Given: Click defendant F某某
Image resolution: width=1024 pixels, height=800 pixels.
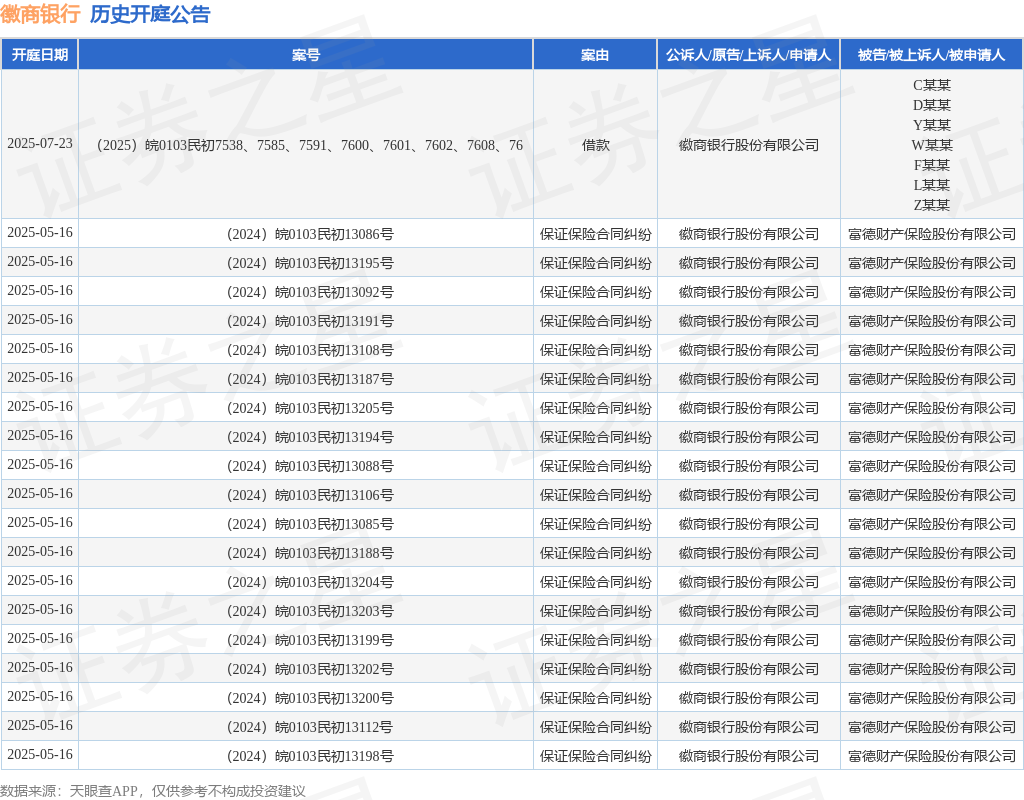Looking at the screenshot, I should pyautogui.click(x=932, y=165).
